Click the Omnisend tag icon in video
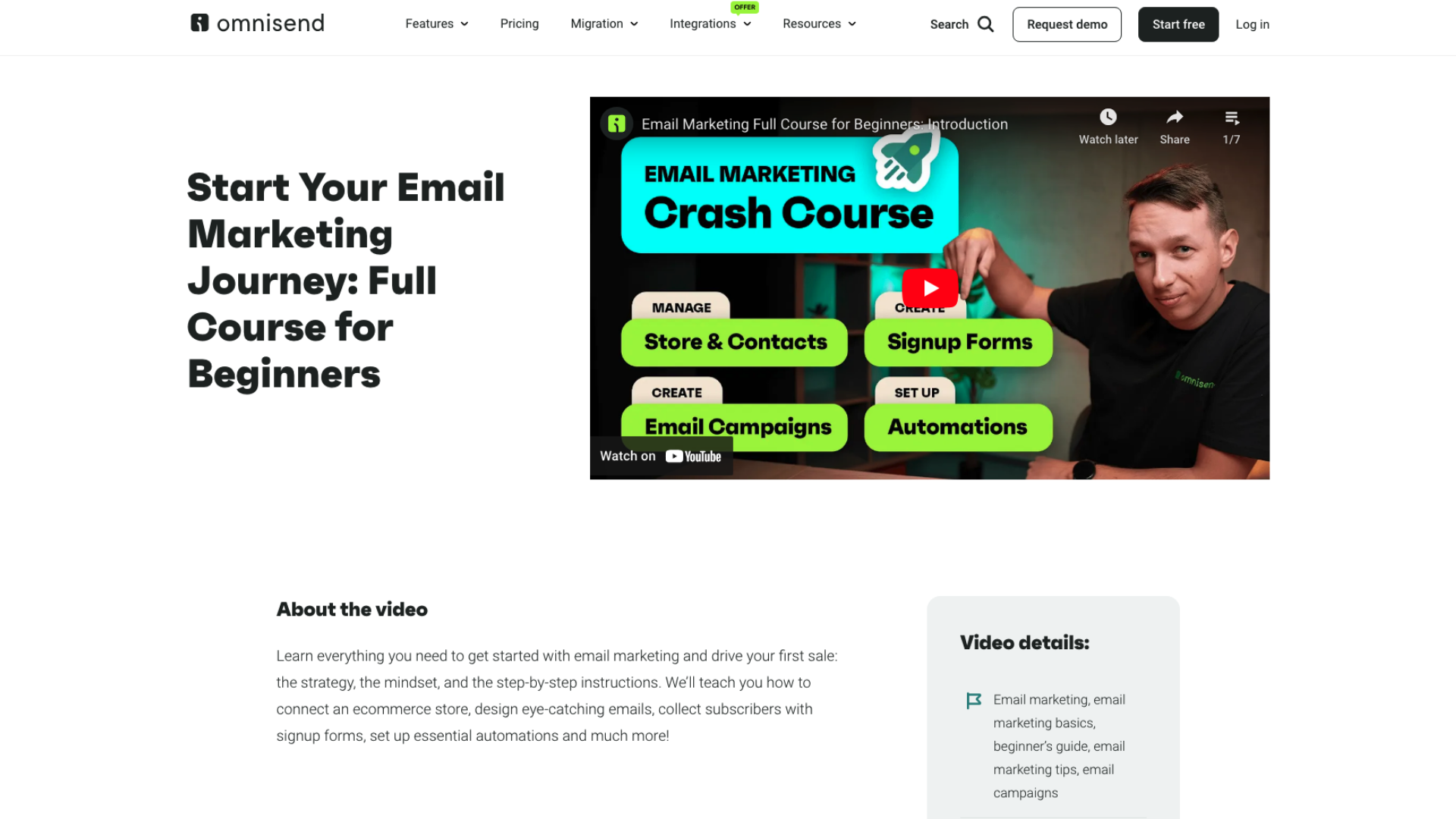The height and width of the screenshot is (819, 1456). 617,124
